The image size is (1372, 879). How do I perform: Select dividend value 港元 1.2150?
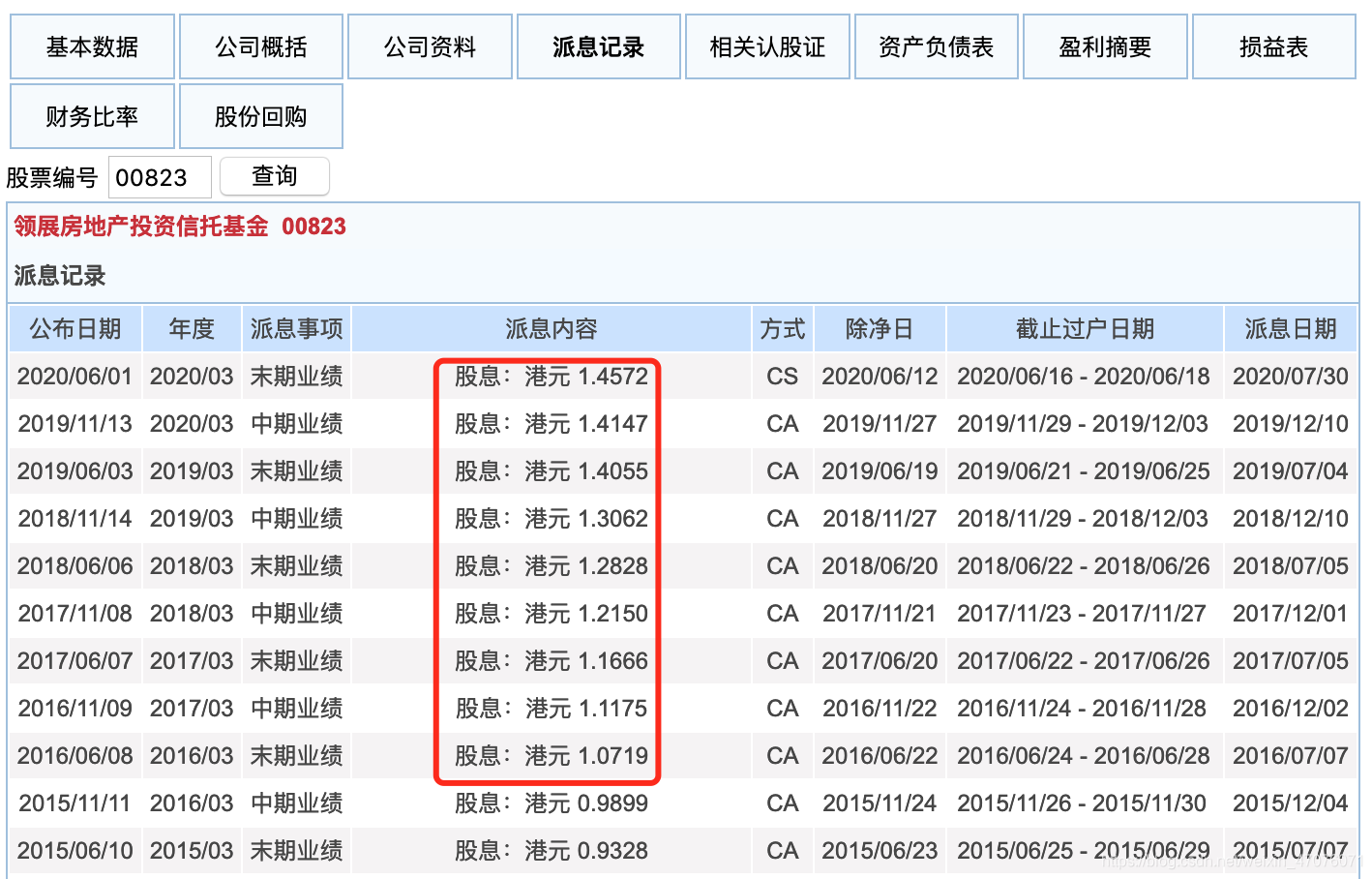coord(586,614)
